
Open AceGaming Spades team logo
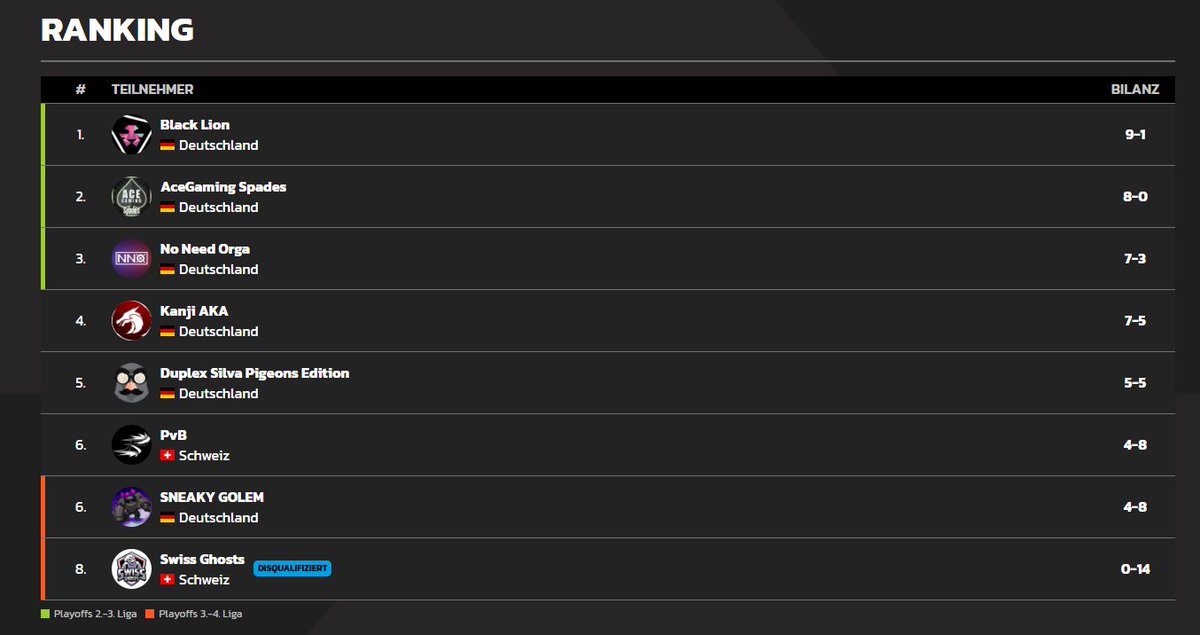(131, 197)
